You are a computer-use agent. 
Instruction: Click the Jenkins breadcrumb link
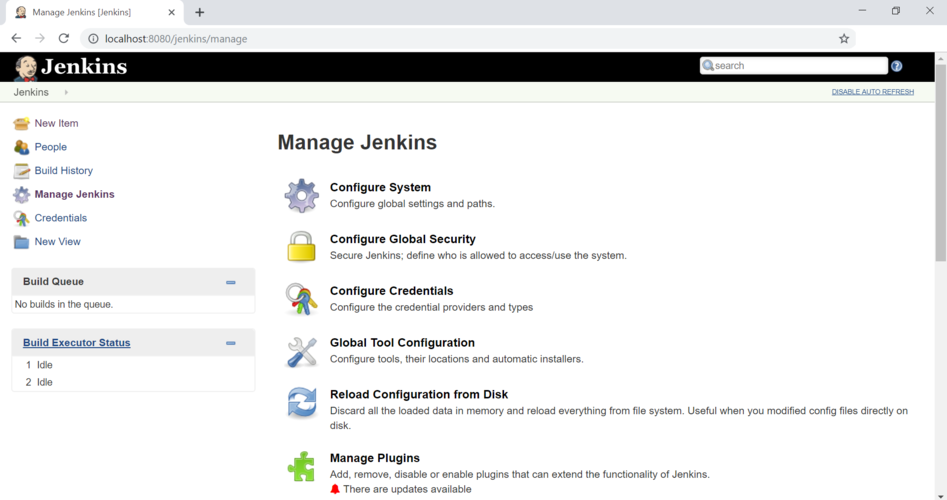31,92
